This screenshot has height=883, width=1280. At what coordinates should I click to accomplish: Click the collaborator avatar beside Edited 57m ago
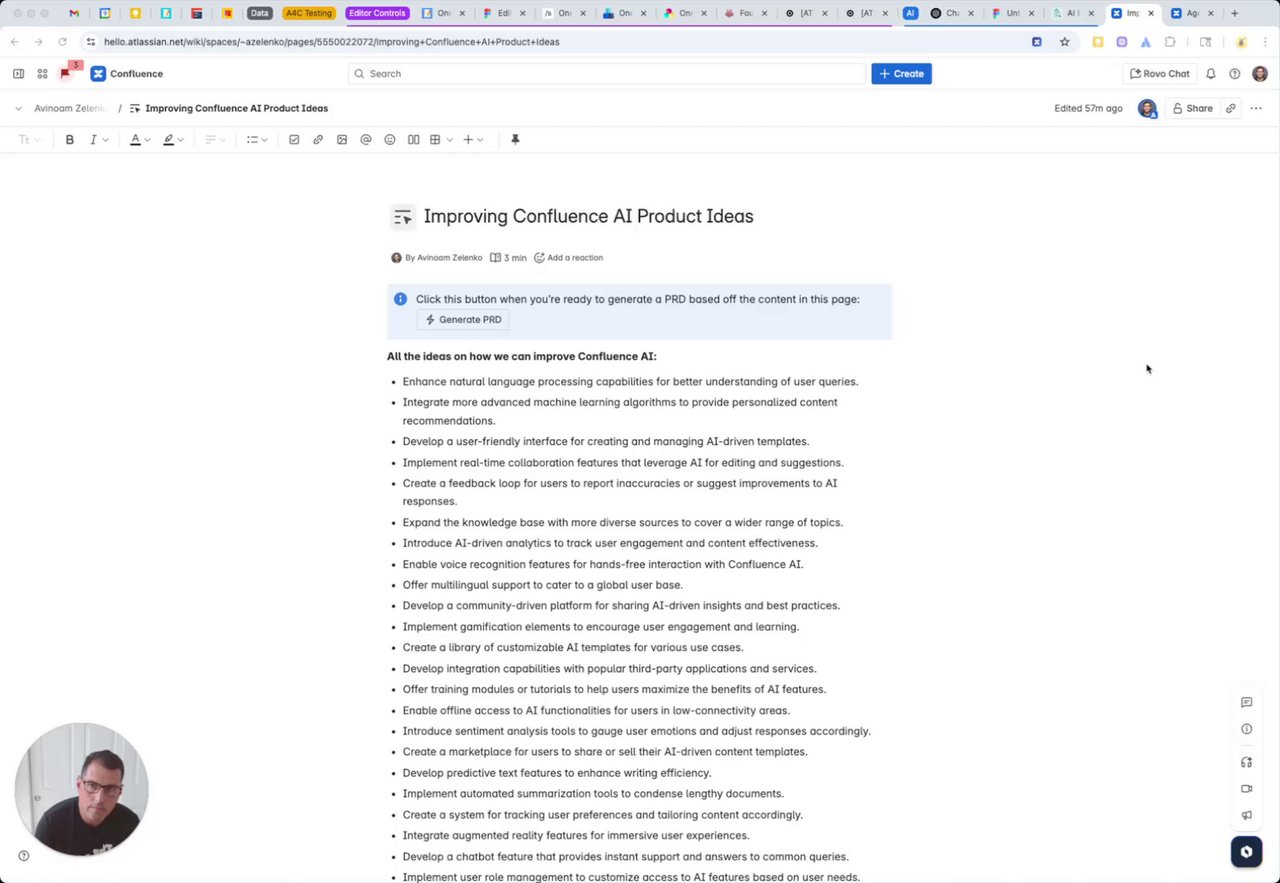point(1147,108)
